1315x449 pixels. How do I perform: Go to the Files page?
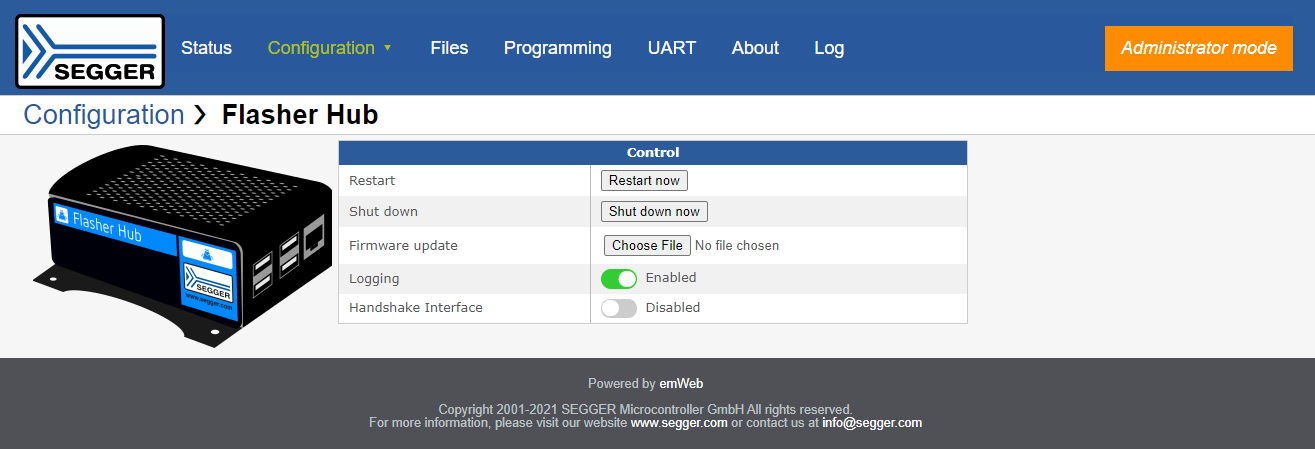point(449,48)
